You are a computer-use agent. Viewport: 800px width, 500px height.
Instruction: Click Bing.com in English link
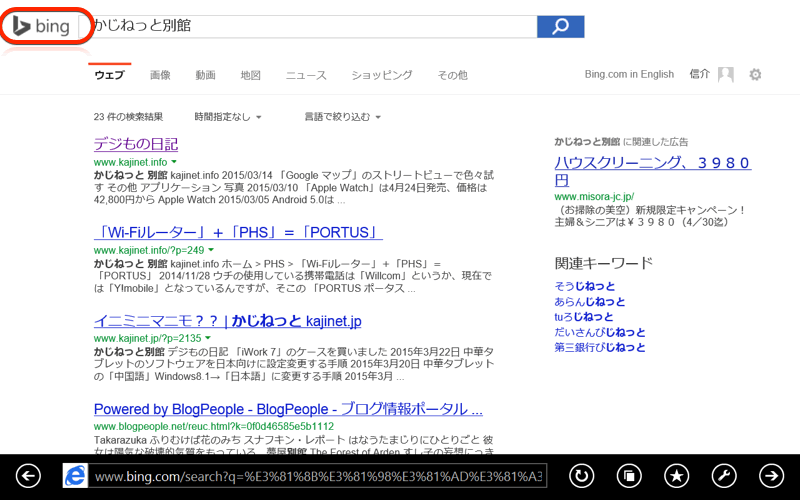[629, 75]
